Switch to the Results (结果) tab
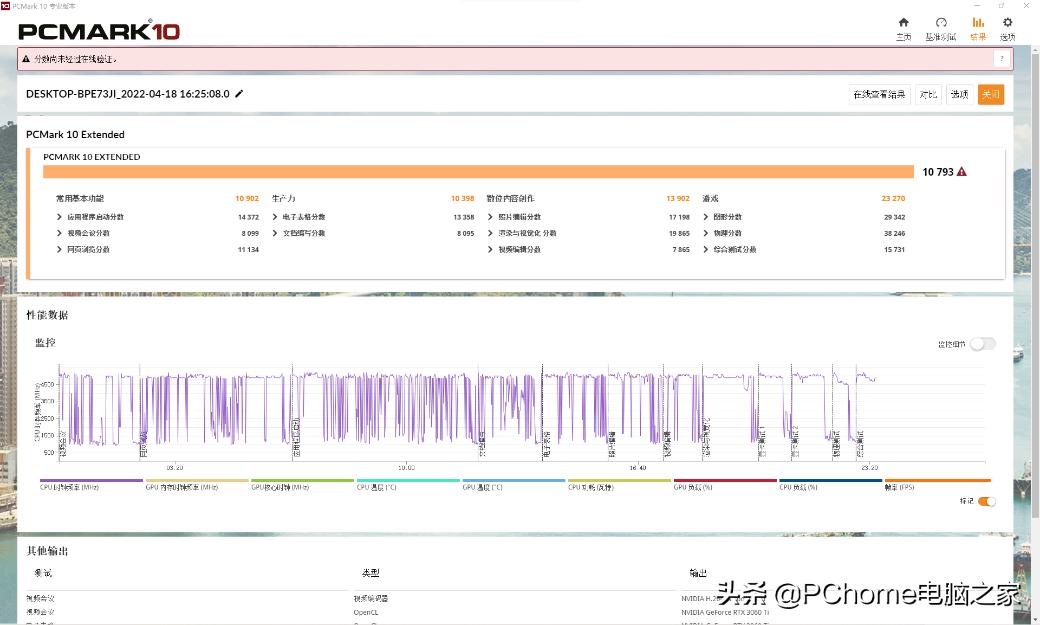The height and width of the screenshot is (625, 1040). (x=977, y=28)
